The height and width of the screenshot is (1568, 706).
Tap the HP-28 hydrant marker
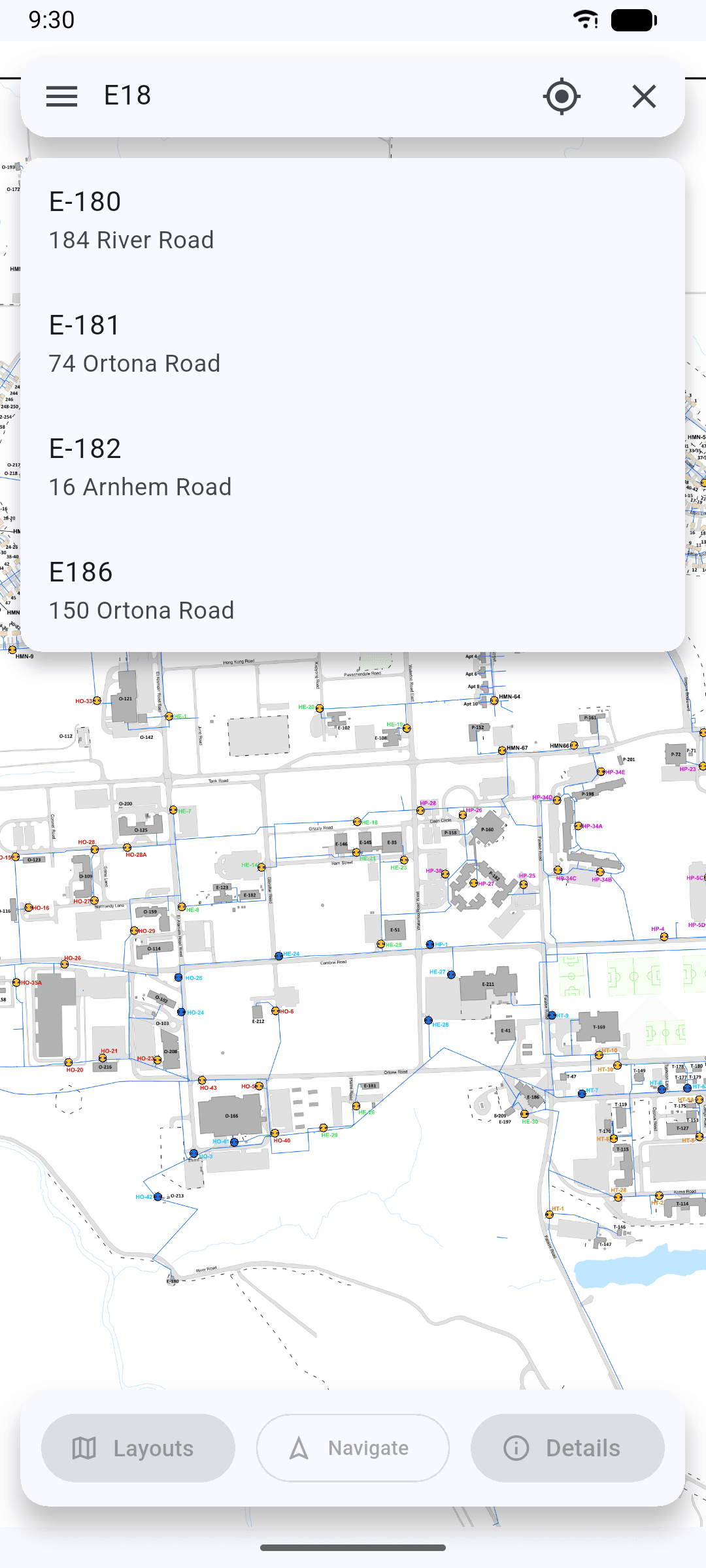pos(420,810)
